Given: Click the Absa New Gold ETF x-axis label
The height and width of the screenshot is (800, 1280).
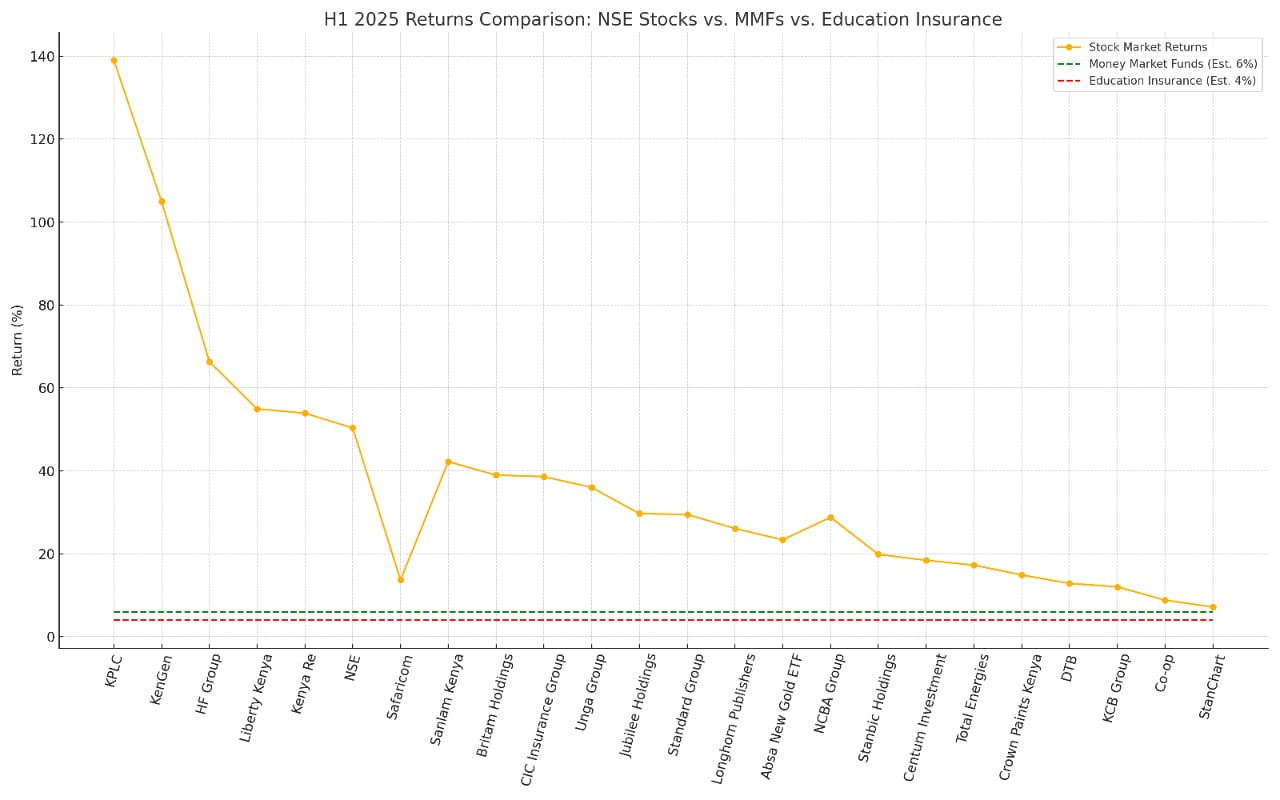Looking at the screenshot, I should tap(780, 716).
